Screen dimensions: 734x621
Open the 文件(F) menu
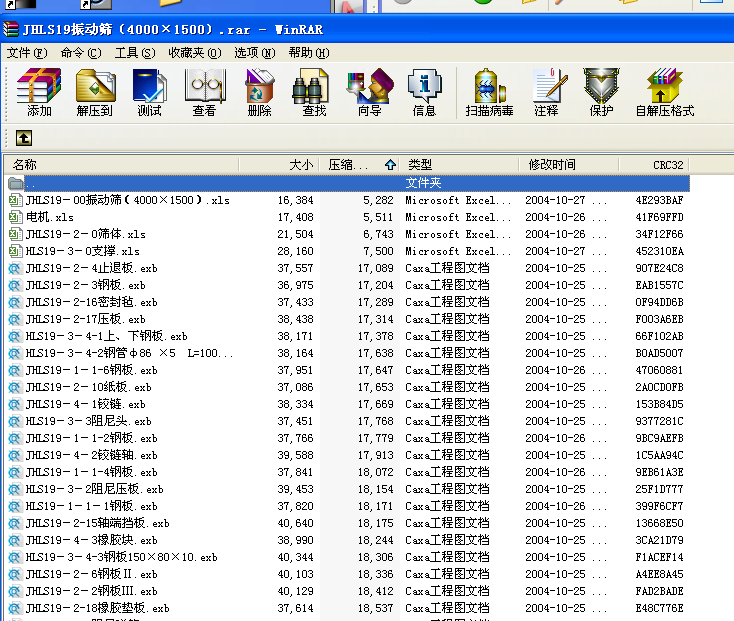[x=27, y=53]
